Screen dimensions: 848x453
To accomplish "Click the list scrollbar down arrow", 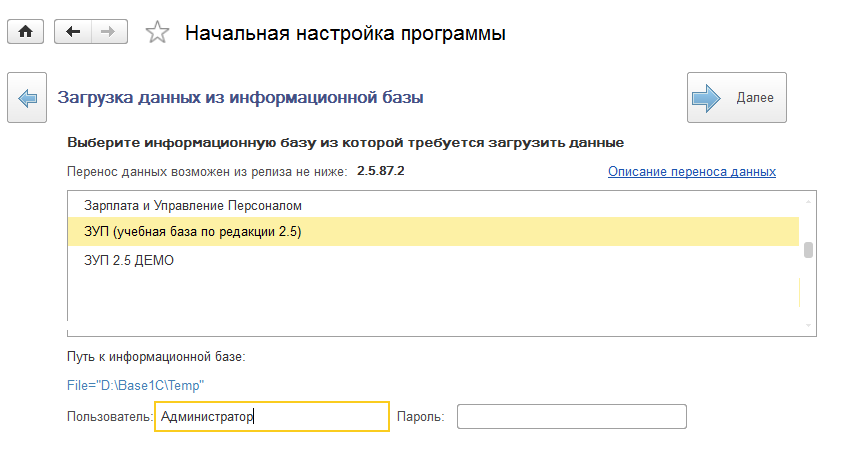I will [808, 325].
